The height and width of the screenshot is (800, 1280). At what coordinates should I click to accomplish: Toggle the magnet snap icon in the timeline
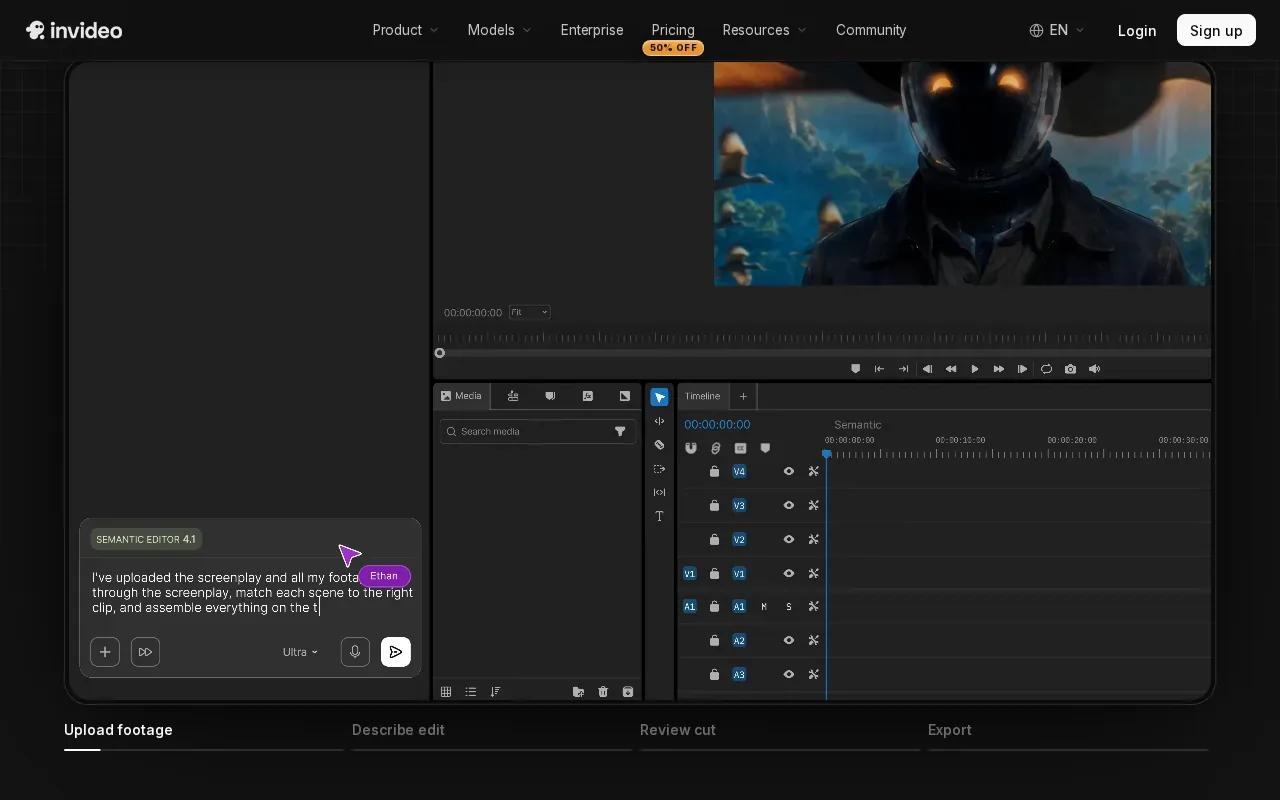pyautogui.click(x=691, y=448)
